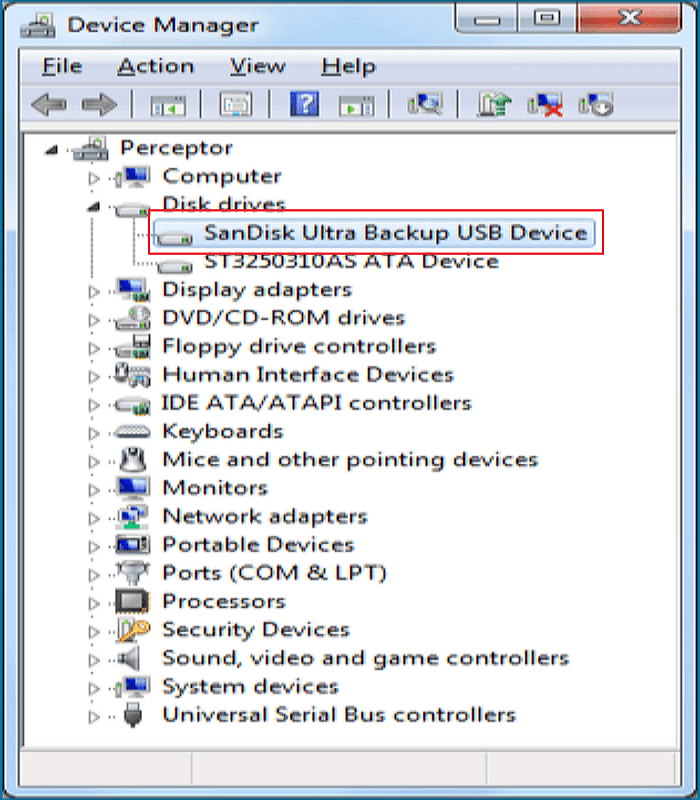Select the Perceptor root computer node
700x800 pixels.
point(176,148)
